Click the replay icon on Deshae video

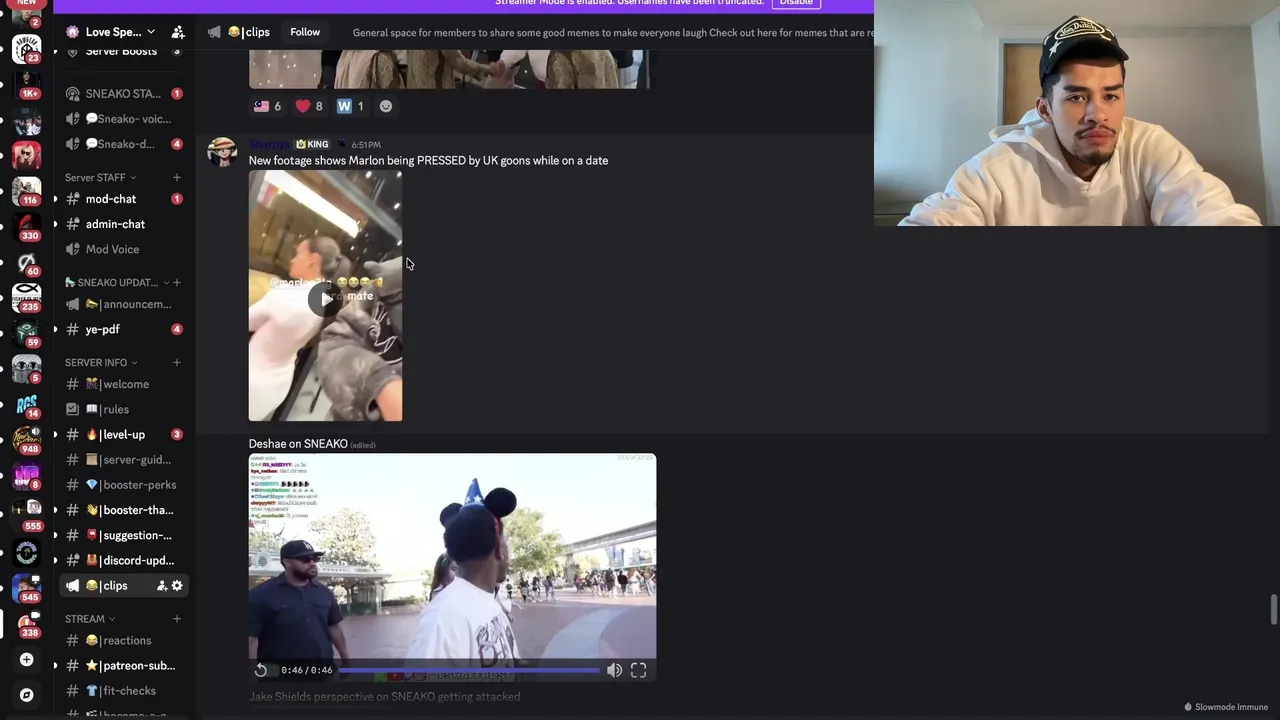tap(261, 670)
